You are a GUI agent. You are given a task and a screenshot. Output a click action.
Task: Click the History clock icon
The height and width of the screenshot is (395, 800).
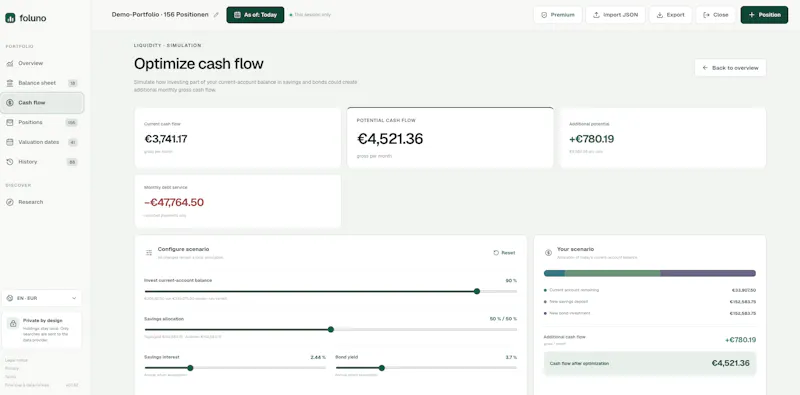pos(10,162)
